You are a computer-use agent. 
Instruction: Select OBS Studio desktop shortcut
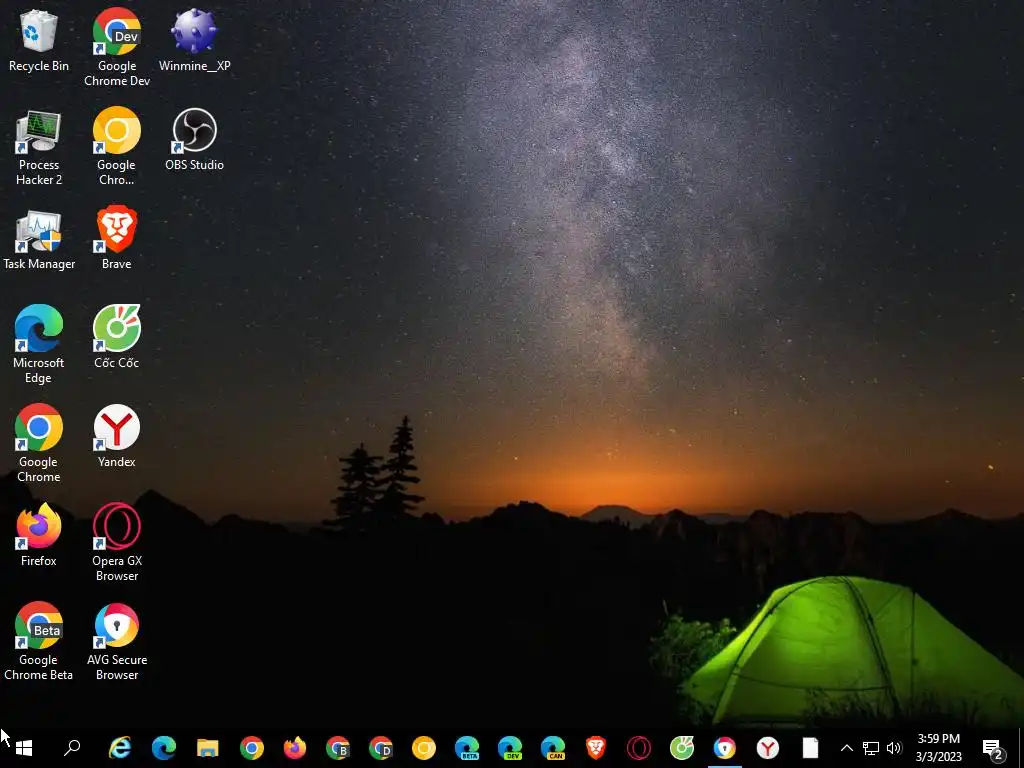pos(195,140)
